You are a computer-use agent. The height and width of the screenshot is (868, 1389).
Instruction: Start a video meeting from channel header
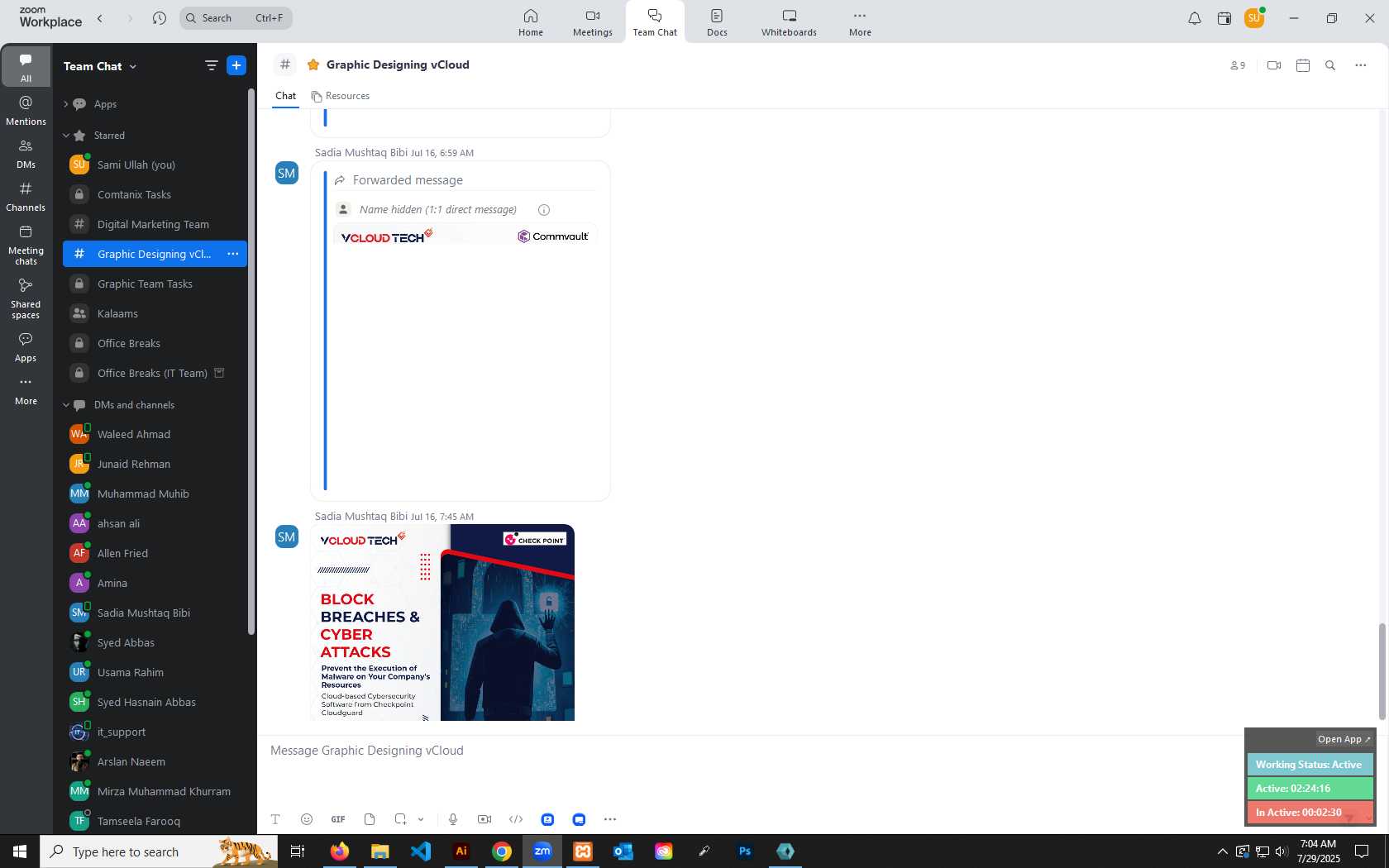click(1274, 65)
